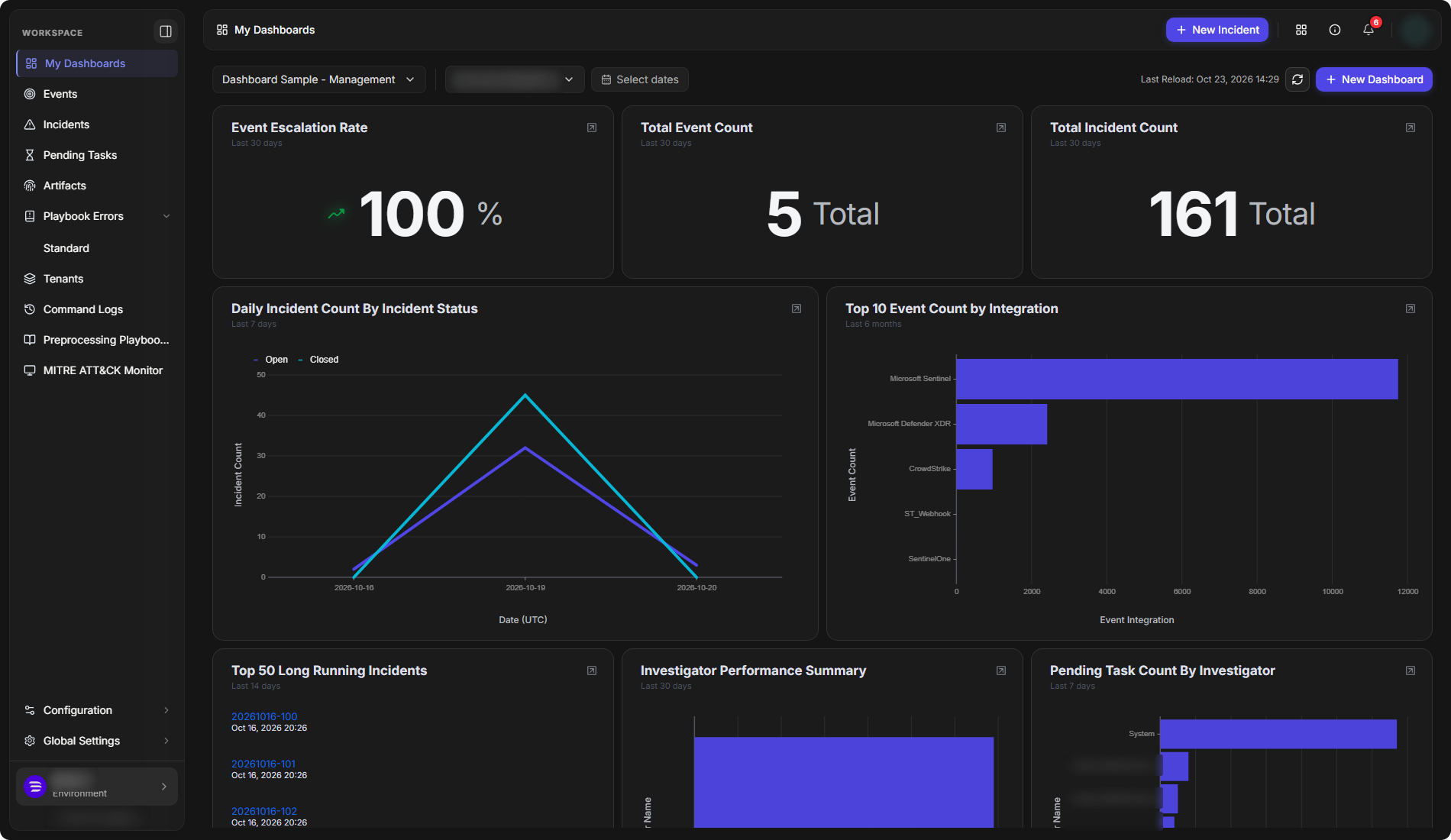The width and height of the screenshot is (1451, 840).
Task: Open the Dashboard Sample - Management dropdown
Action: tap(318, 79)
